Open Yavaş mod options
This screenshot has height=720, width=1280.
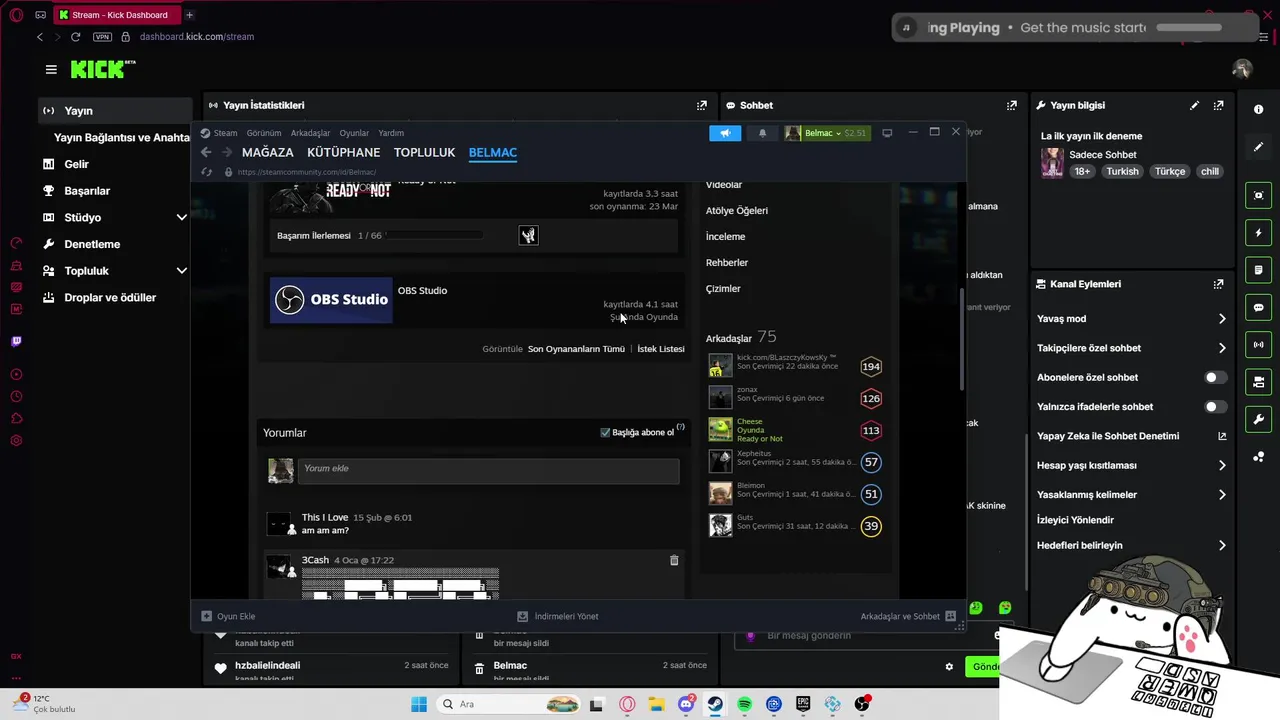point(1131,319)
